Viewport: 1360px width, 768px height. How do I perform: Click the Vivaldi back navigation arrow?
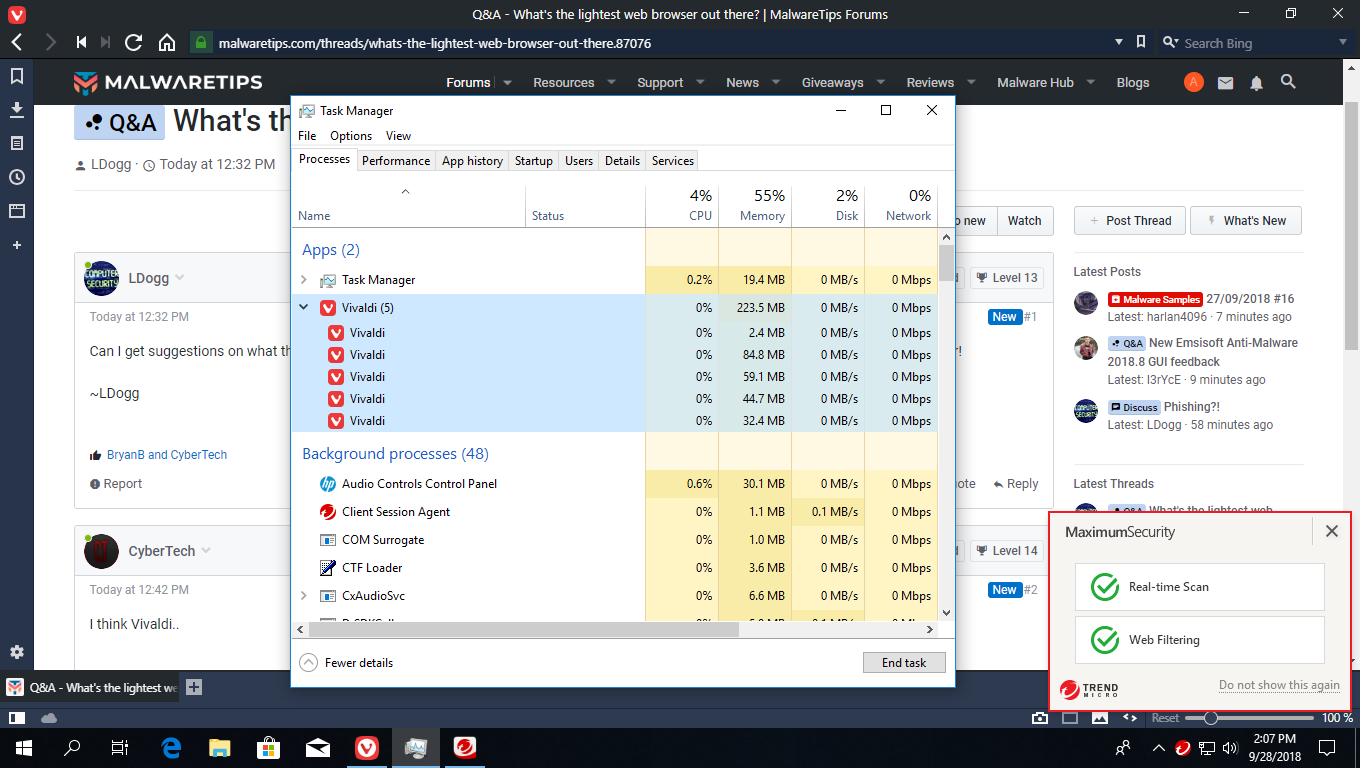pyautogui.click(x=17, y=43)
